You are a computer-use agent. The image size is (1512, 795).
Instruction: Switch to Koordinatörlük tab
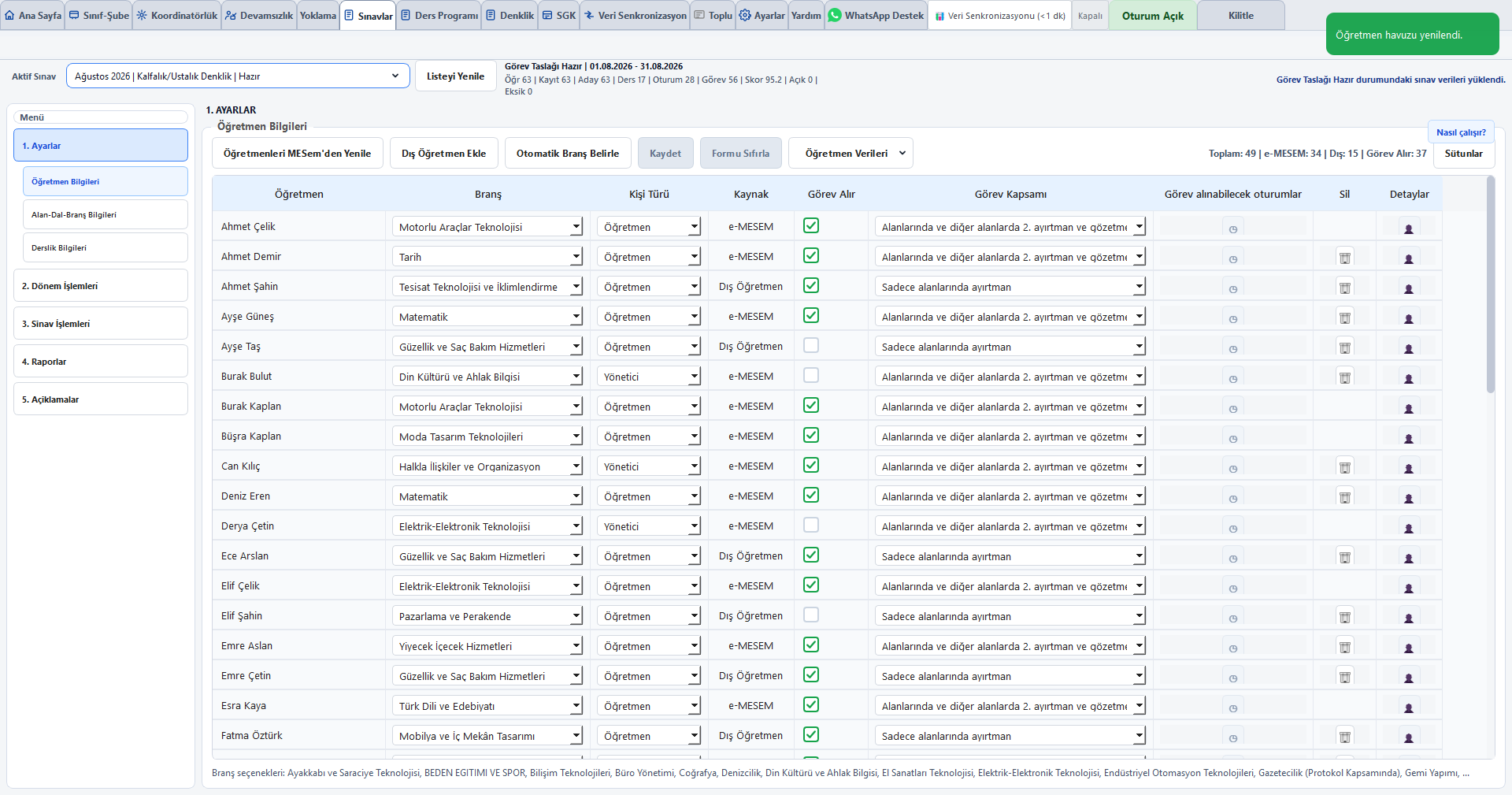177,16
